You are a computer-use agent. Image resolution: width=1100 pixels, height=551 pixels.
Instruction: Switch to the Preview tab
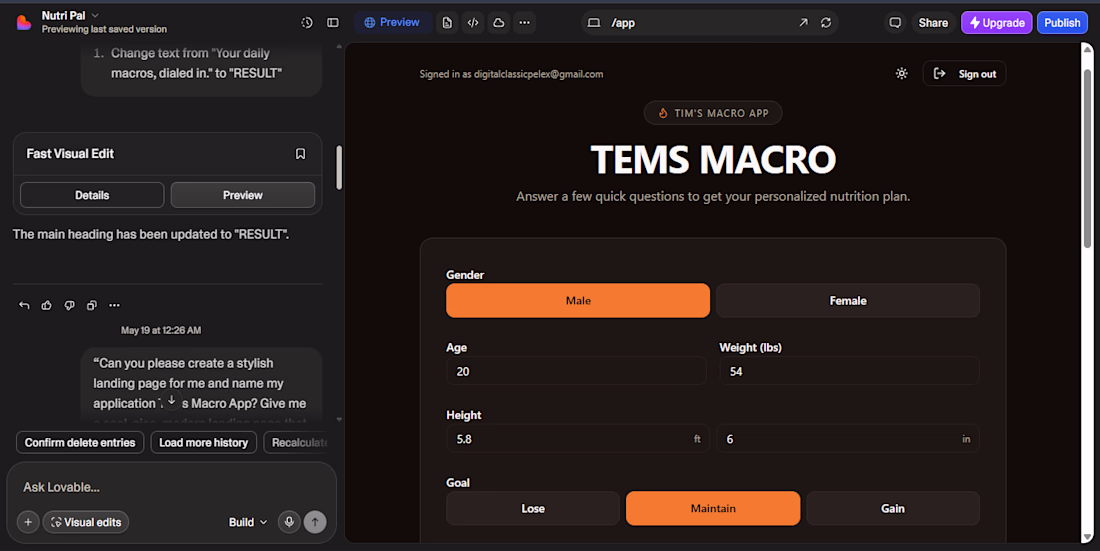click(392, 22)
